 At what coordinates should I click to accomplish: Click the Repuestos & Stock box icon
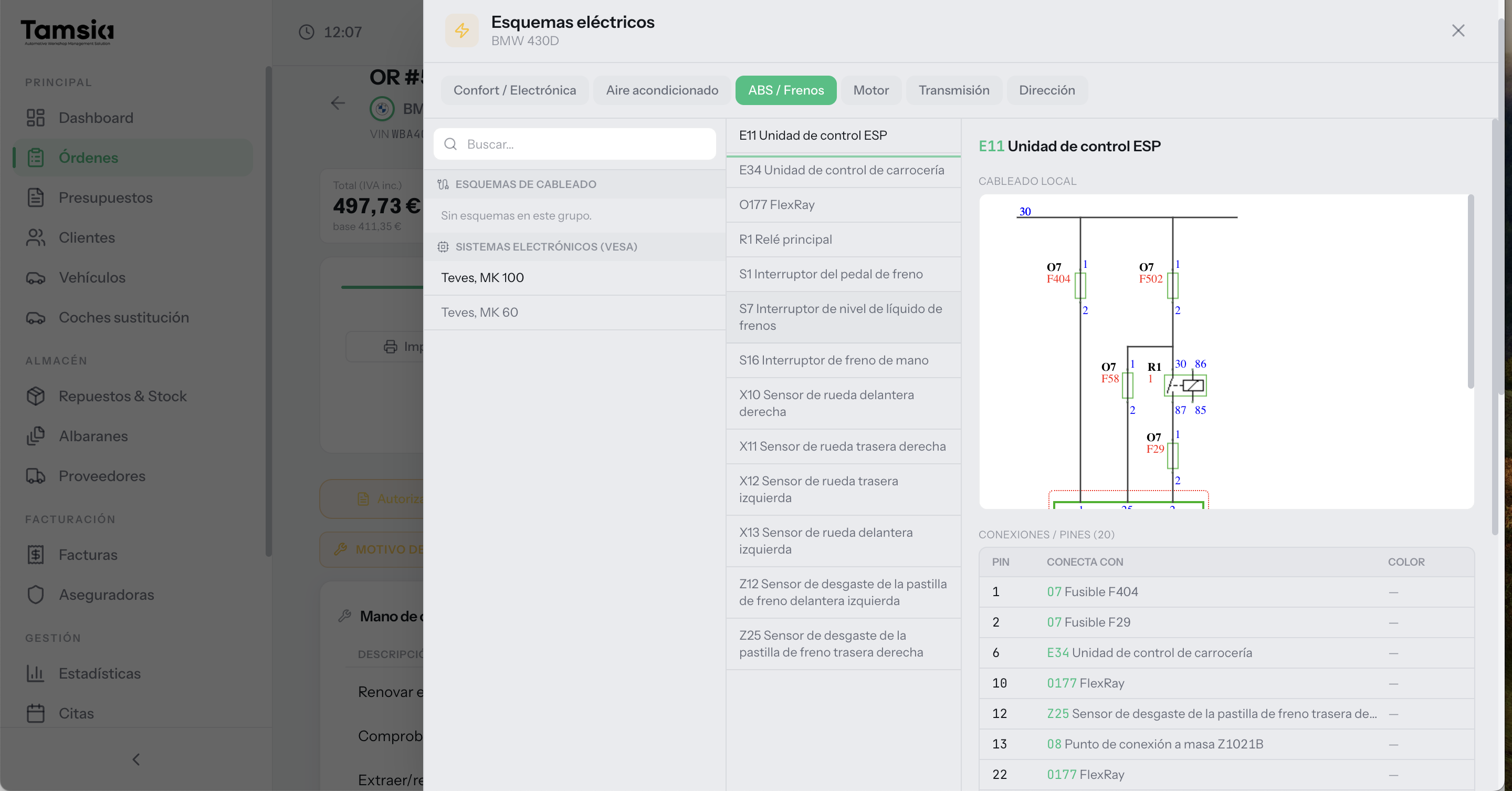(x=35, y=397)
